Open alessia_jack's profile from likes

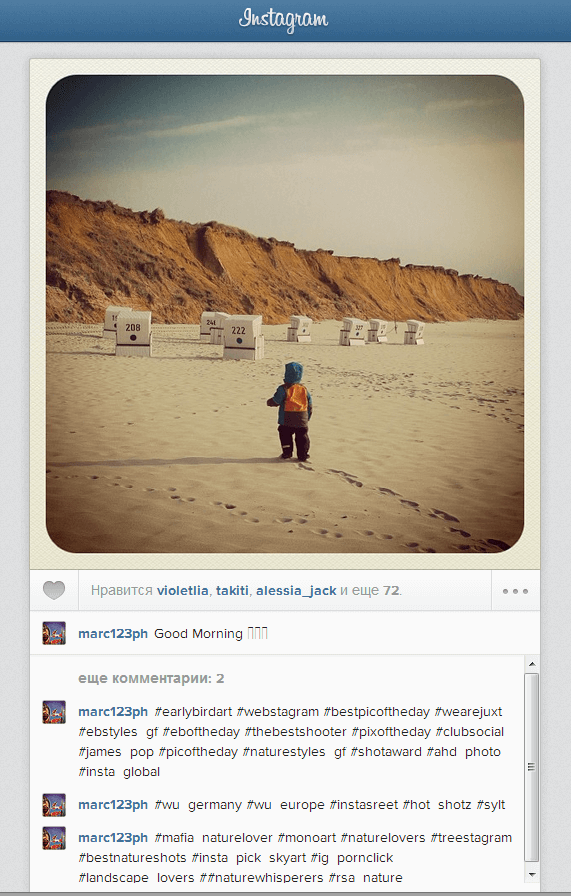coord(296,591)
